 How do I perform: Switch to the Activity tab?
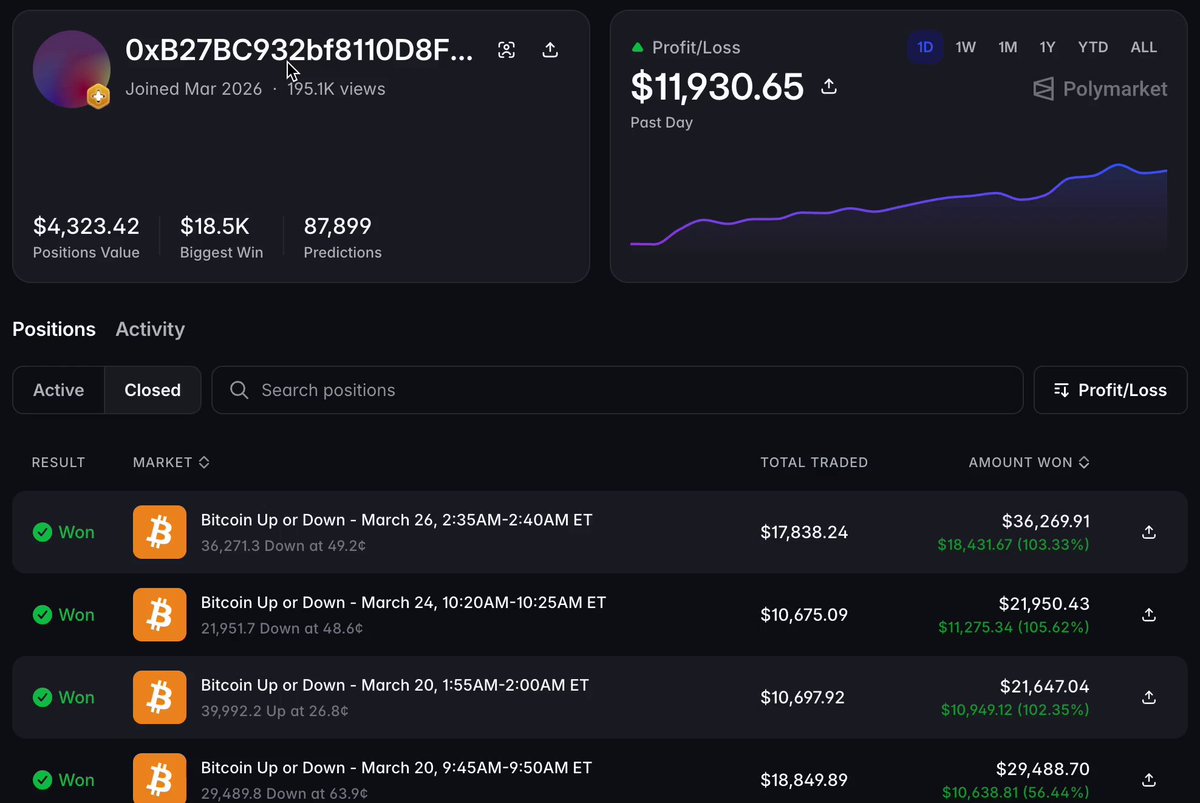coord(150,329)
